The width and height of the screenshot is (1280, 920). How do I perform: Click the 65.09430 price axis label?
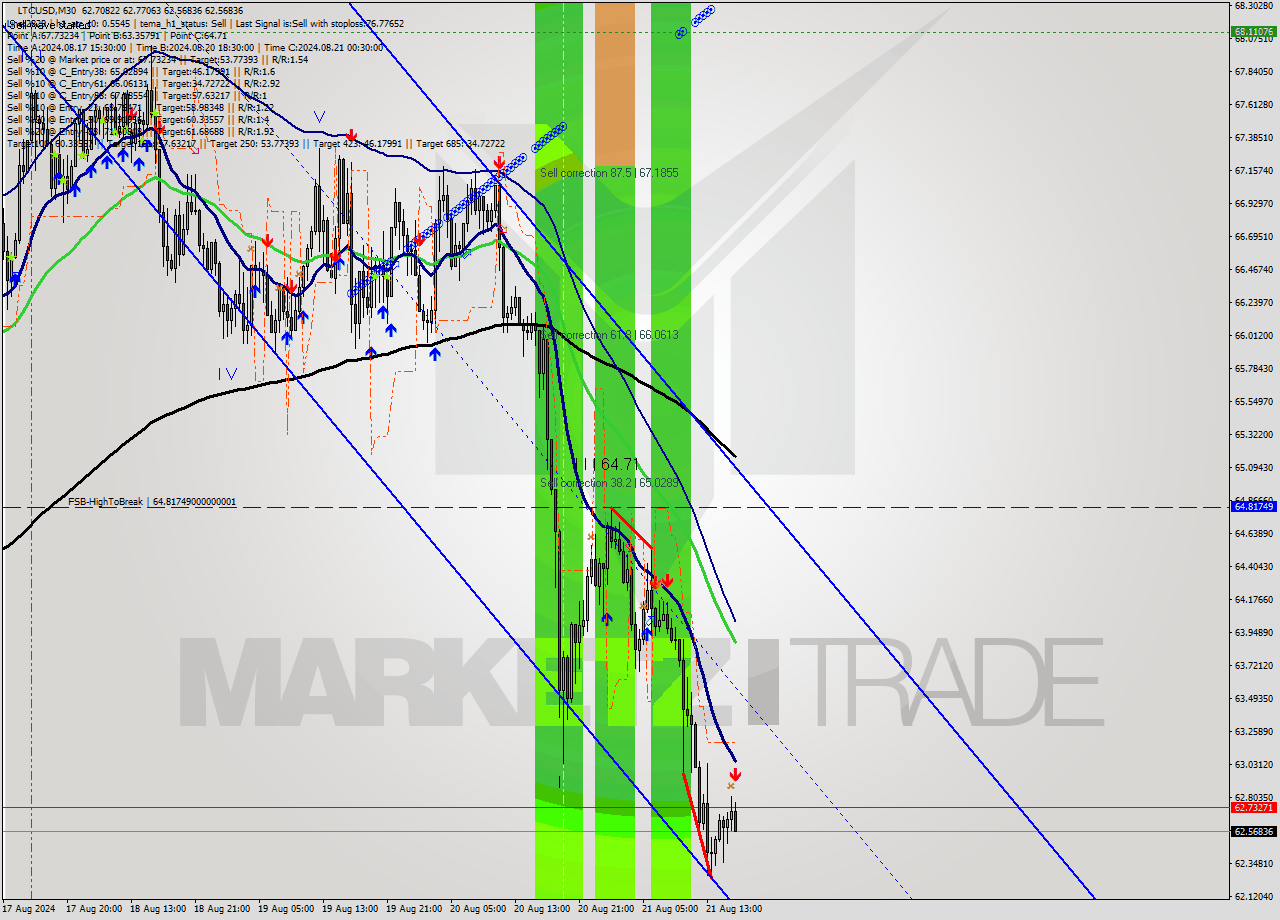coord(1253,468)
